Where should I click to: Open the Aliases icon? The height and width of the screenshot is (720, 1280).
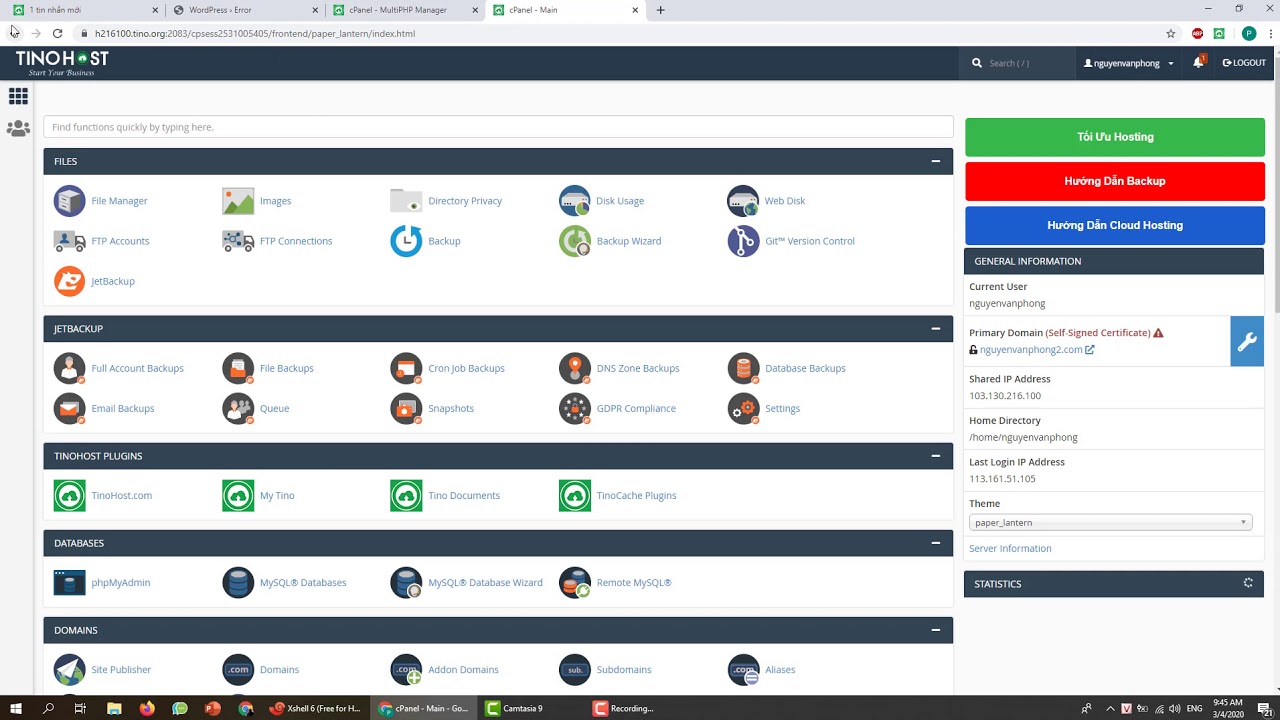743,669
